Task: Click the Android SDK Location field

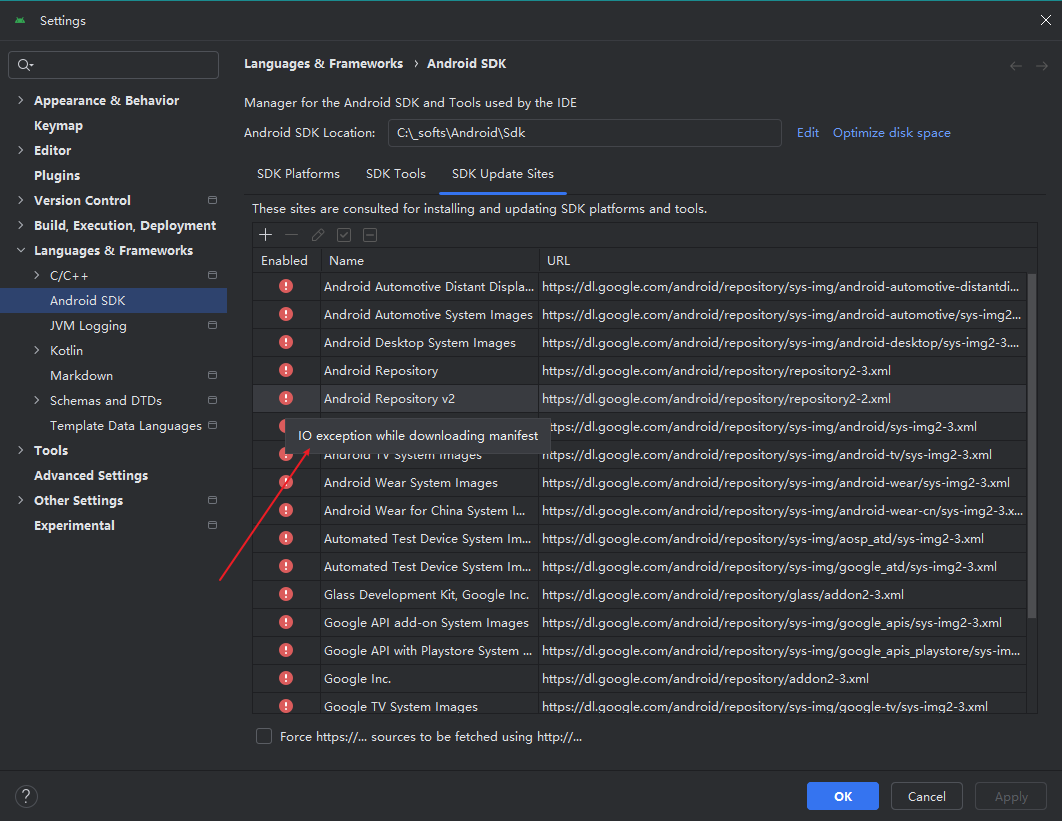Action: pyautogui.click(x=584, y=133)
